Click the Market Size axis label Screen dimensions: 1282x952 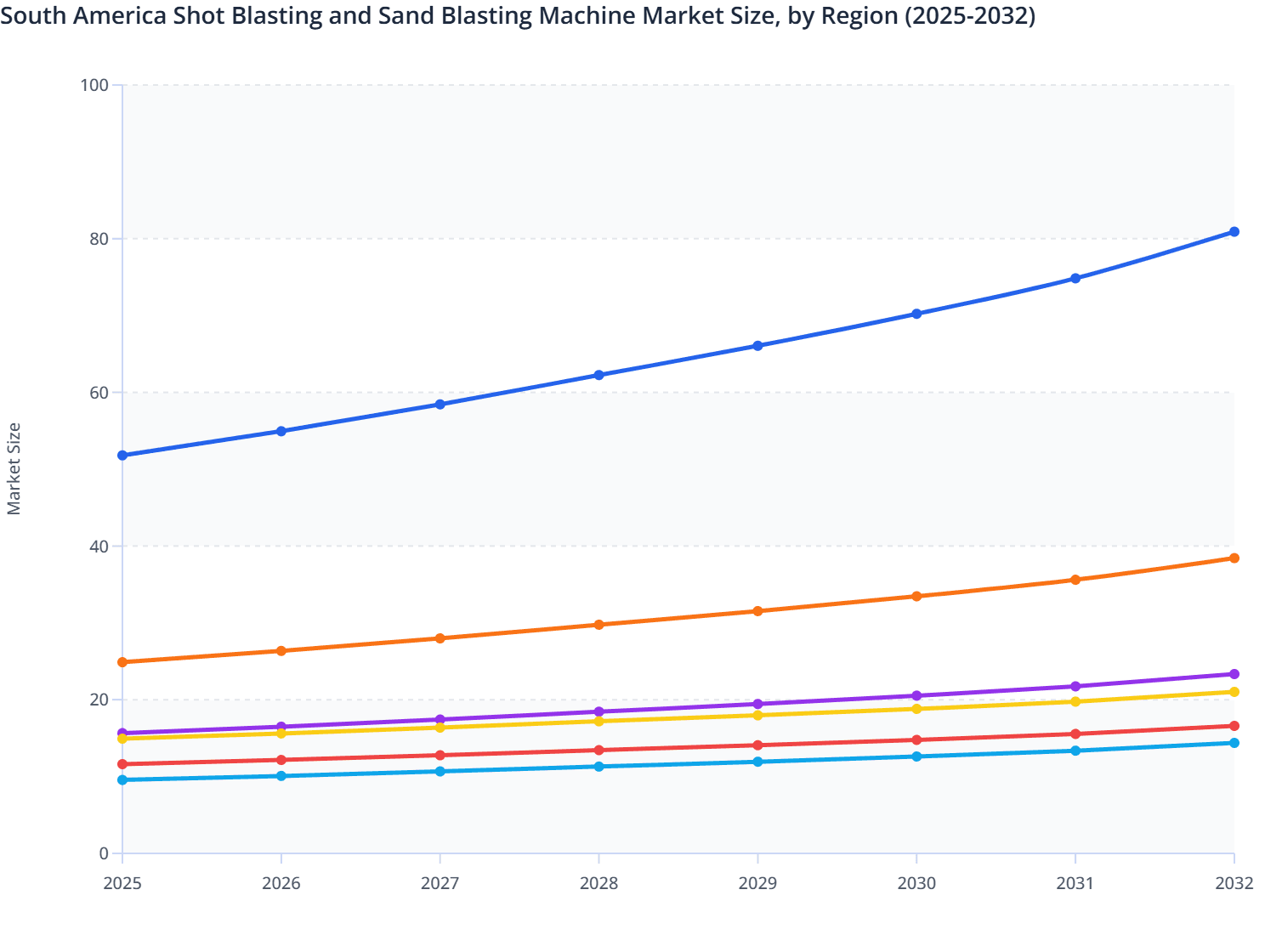(x=14, y=467)
